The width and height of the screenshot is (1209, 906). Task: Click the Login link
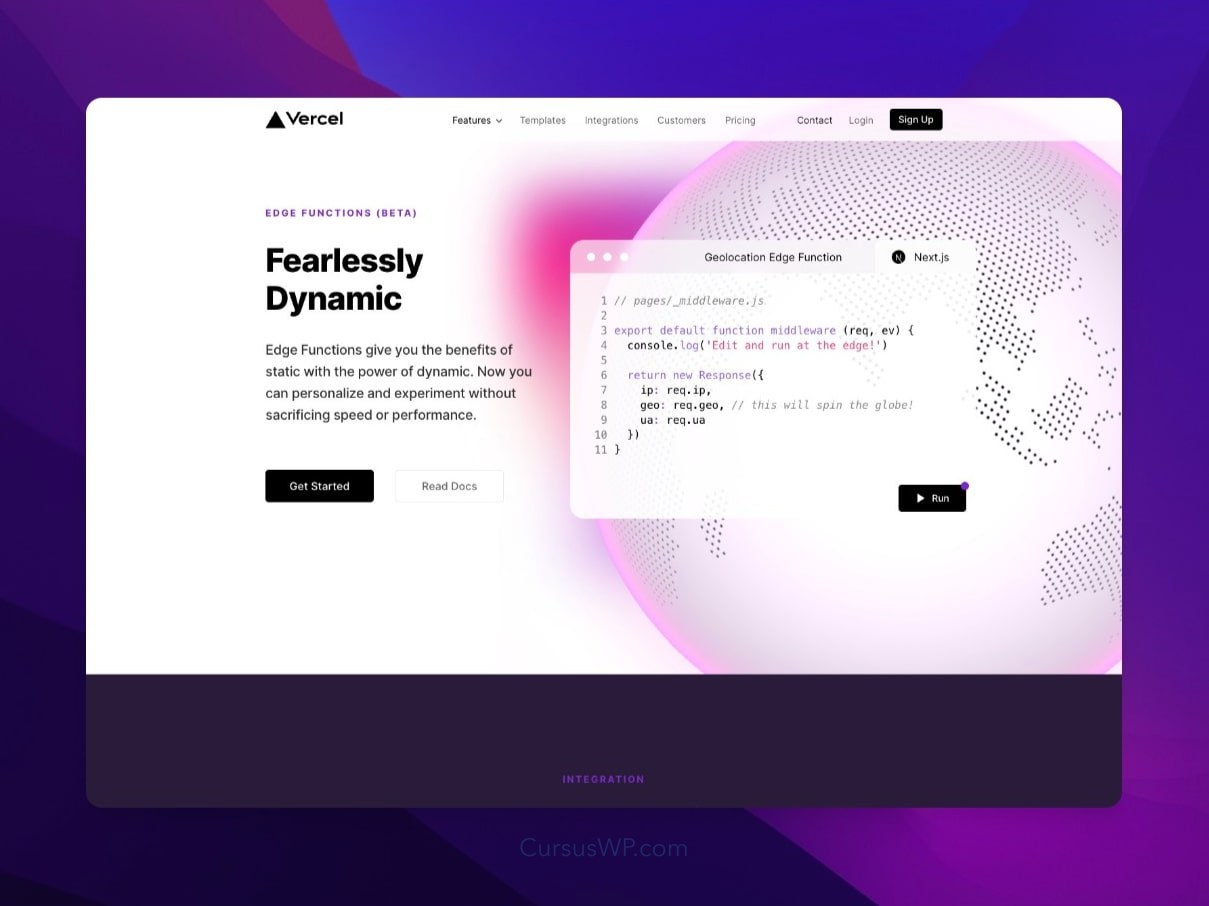861,120
